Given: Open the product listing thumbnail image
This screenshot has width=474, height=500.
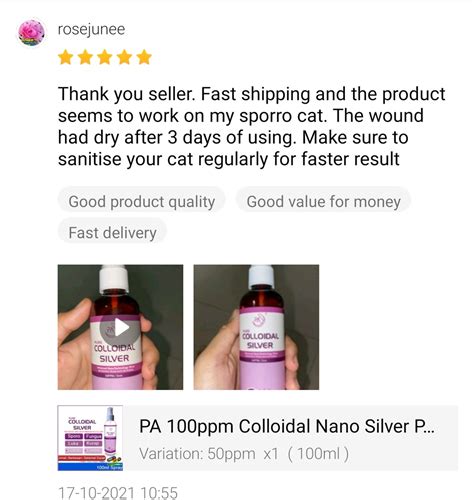Looking at the screenshot, I should [90, 438].
